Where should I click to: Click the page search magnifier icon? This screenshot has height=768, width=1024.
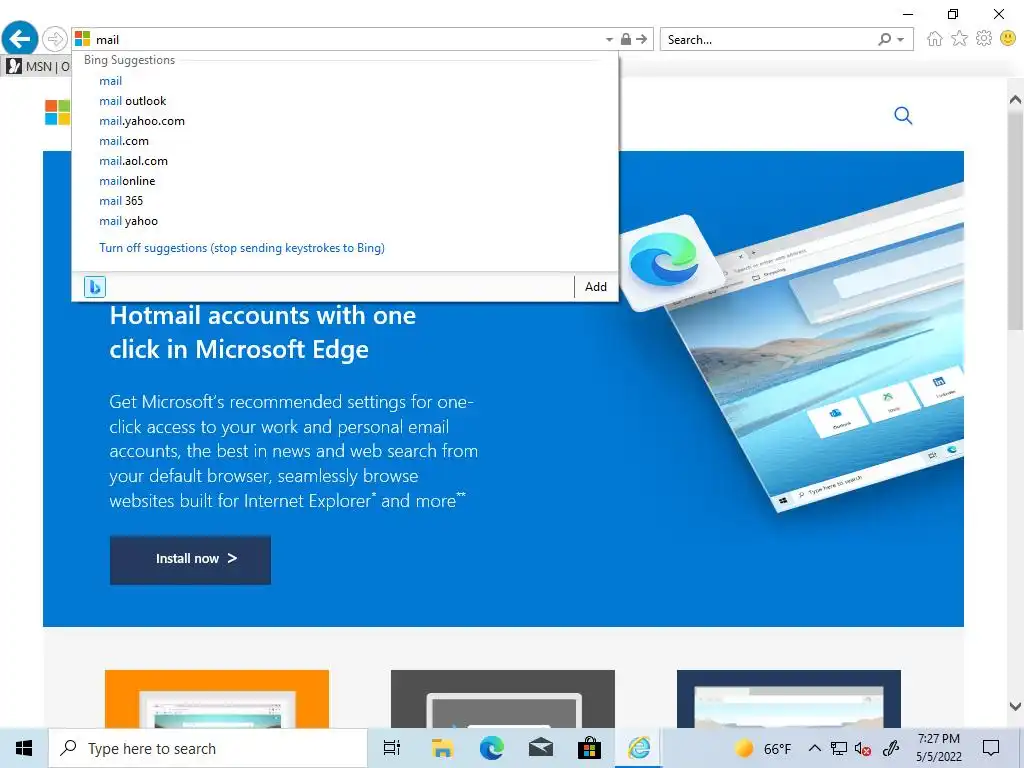tap(903, 116)
